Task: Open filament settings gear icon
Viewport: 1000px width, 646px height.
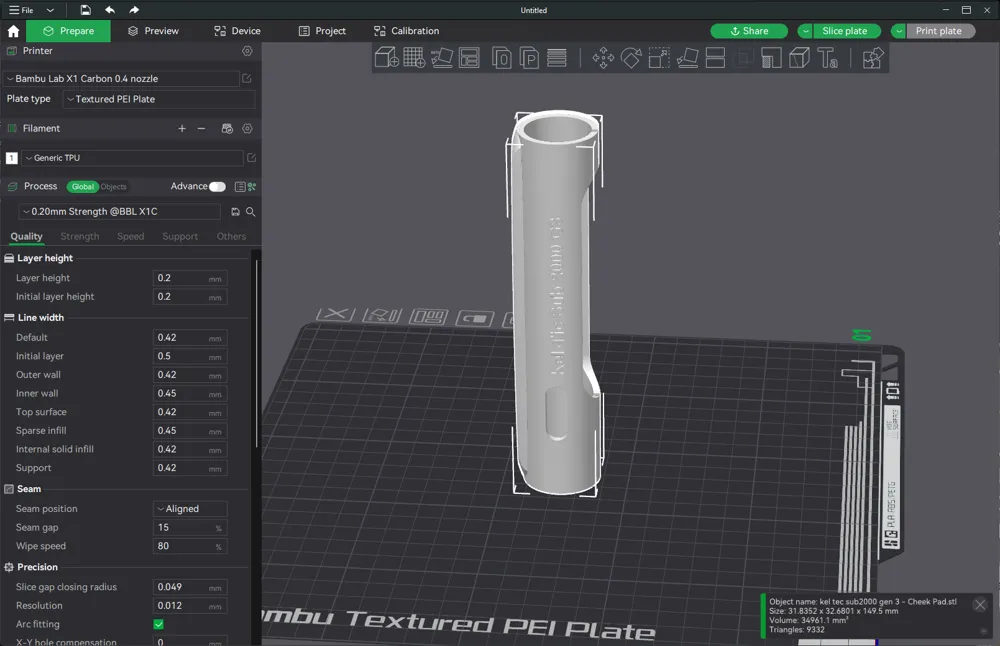Action: point(247,128)
